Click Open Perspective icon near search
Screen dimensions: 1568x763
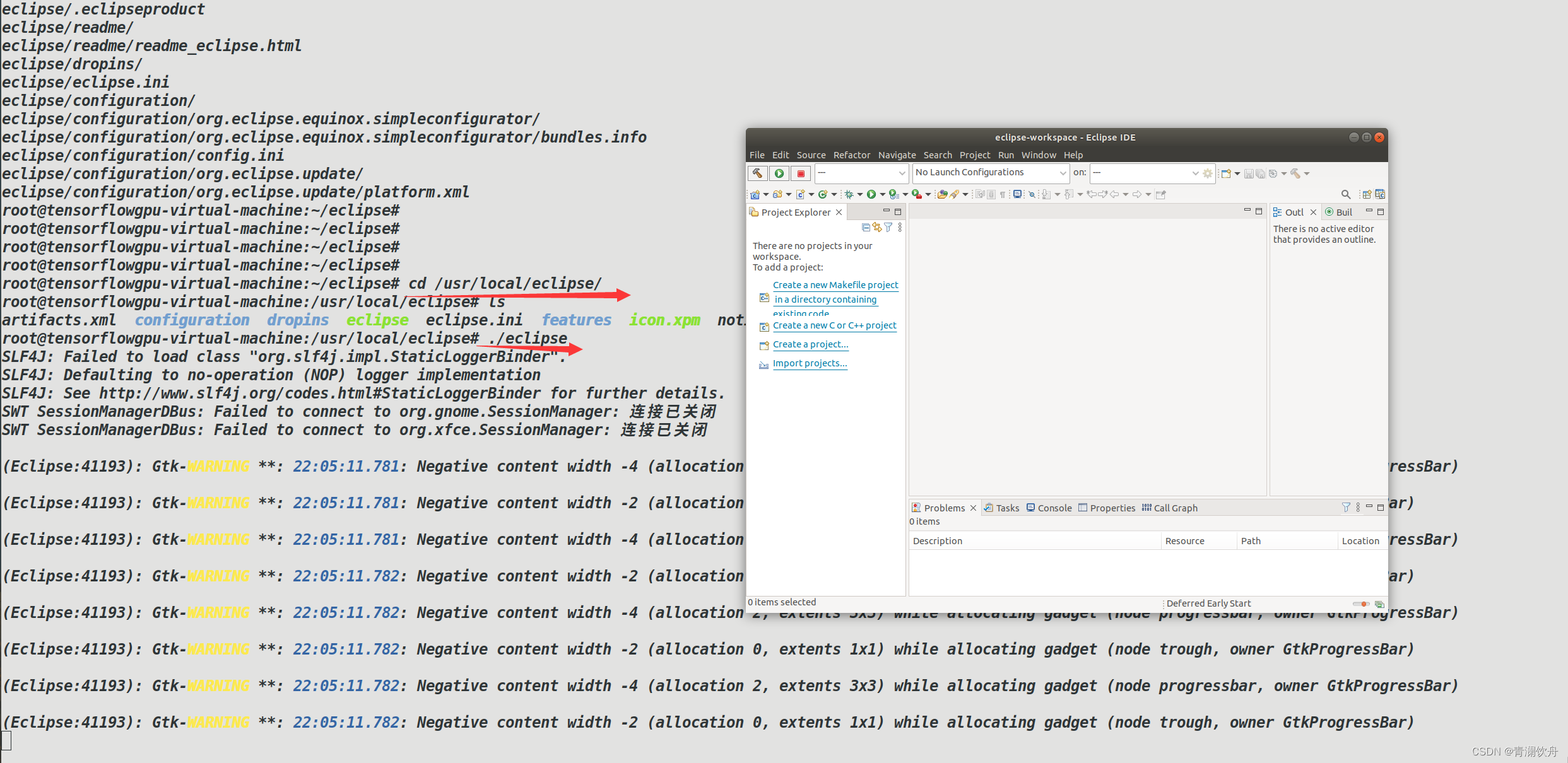pos(1367,194)
